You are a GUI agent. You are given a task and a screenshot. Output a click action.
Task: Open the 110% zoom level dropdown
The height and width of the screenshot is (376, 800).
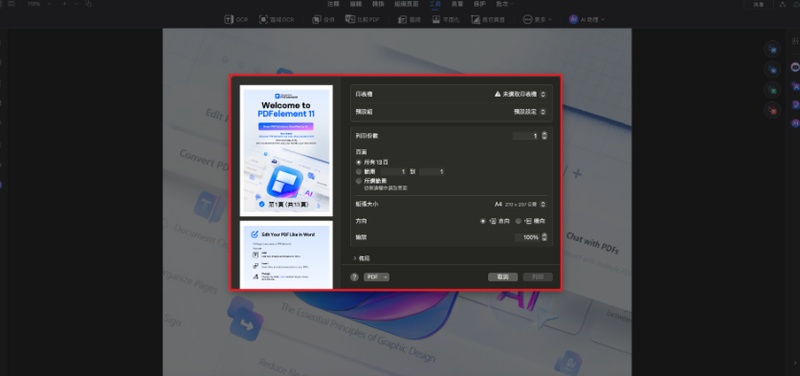coord(38,4)
